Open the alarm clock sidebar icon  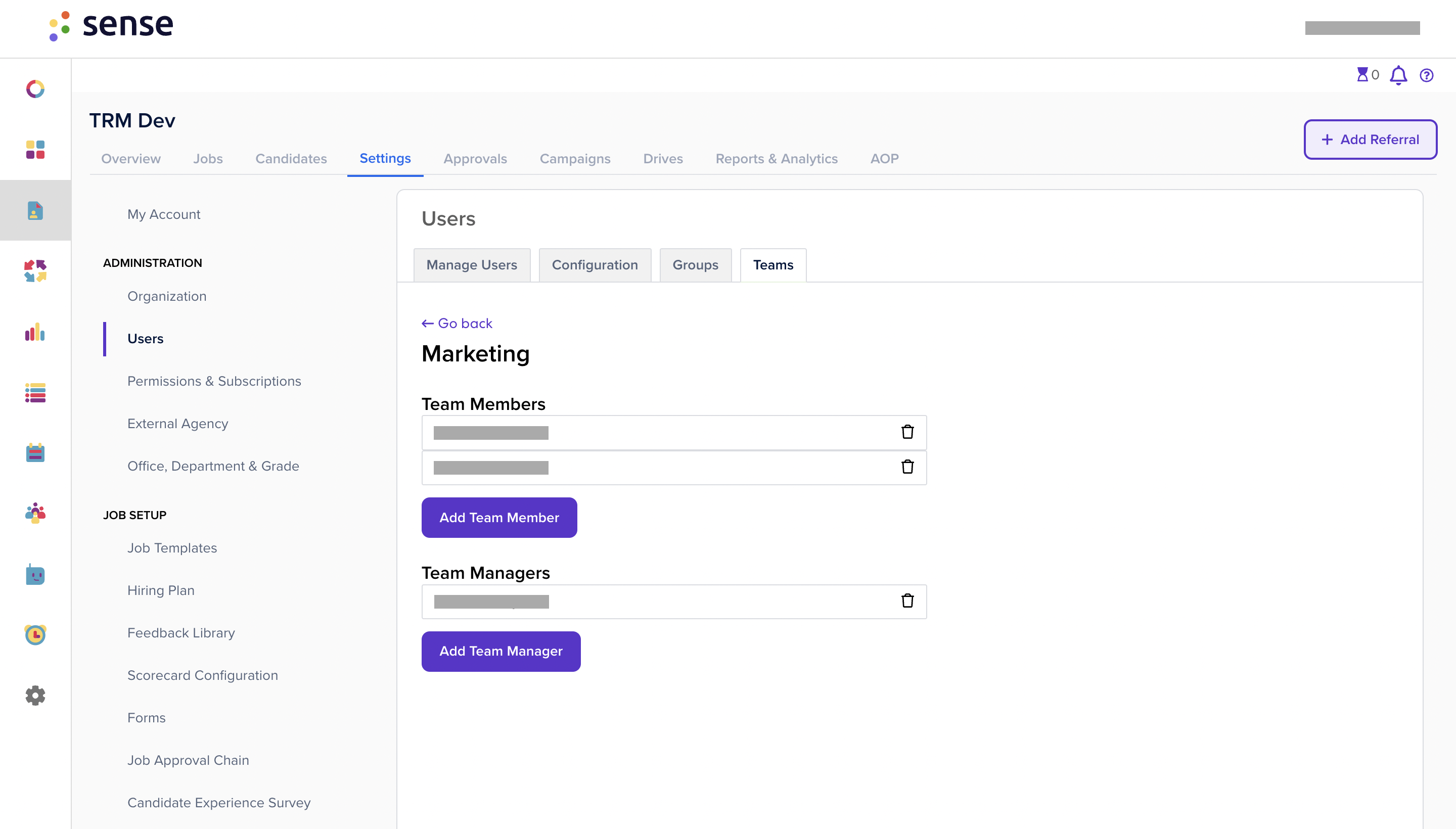35,634
